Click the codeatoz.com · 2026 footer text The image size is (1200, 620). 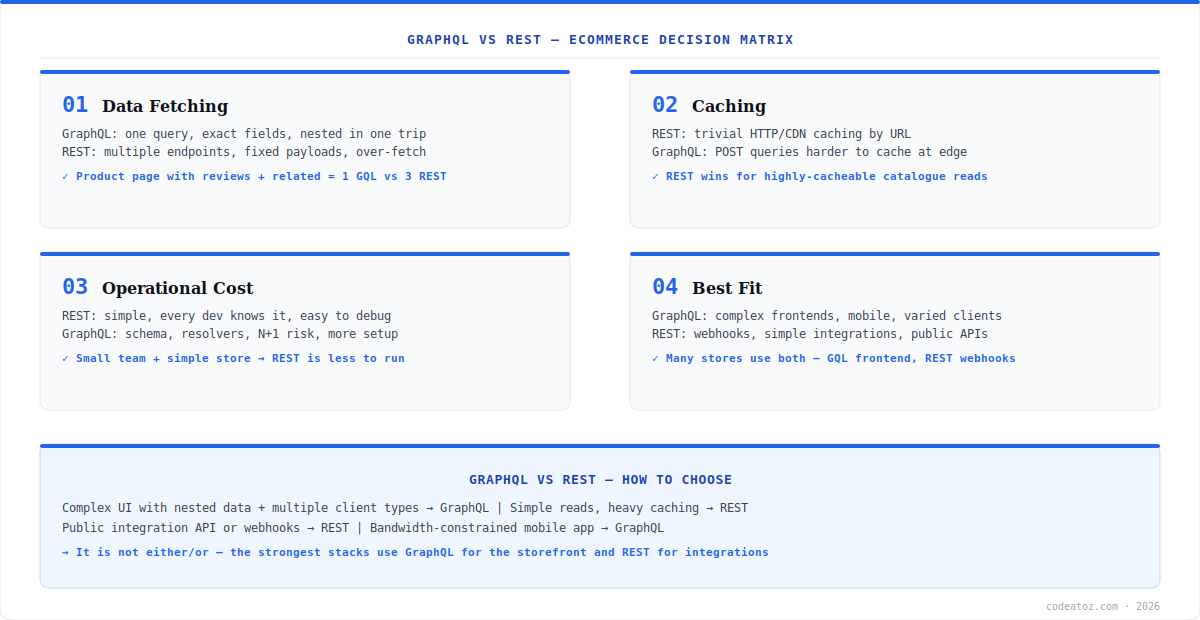tap(1103, 606)
